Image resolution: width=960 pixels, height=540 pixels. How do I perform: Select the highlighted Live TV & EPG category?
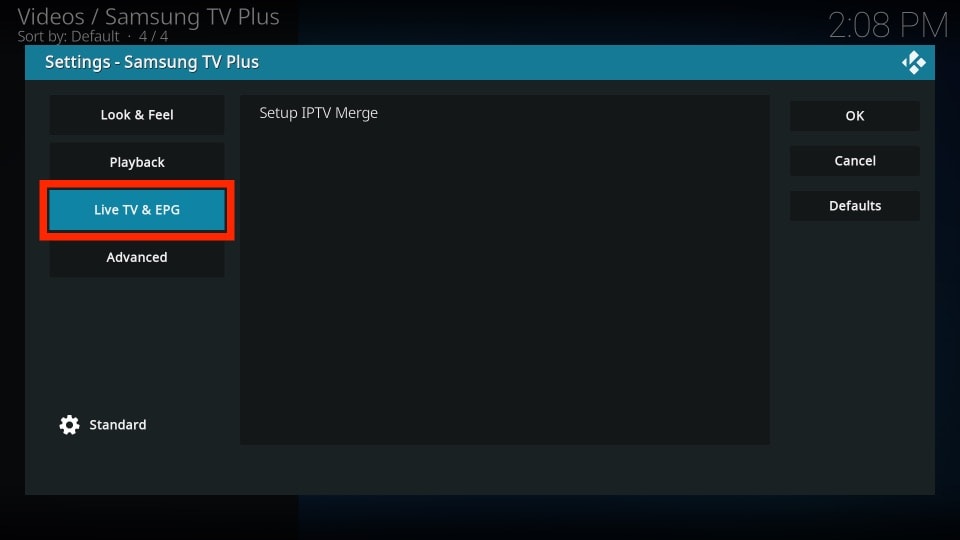pyautogui.click(x=137, y=210)
